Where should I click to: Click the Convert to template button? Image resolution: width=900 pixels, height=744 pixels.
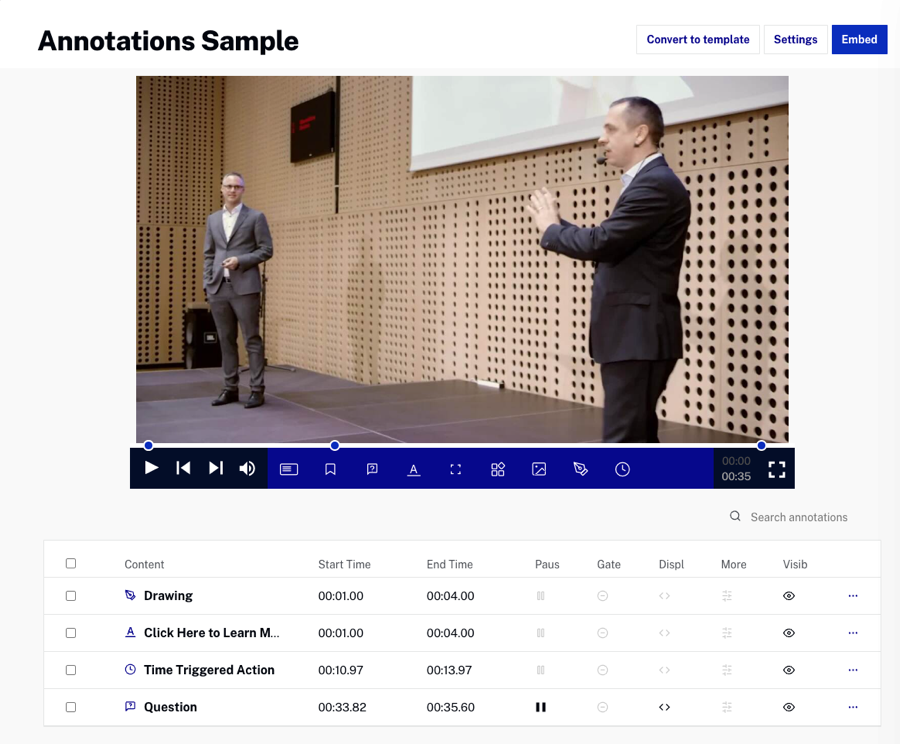tap(697, 40)
